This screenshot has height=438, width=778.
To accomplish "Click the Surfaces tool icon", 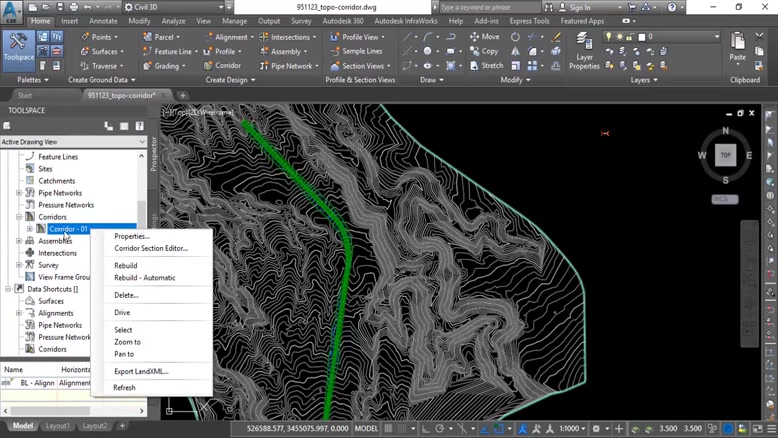I will 84,51.
